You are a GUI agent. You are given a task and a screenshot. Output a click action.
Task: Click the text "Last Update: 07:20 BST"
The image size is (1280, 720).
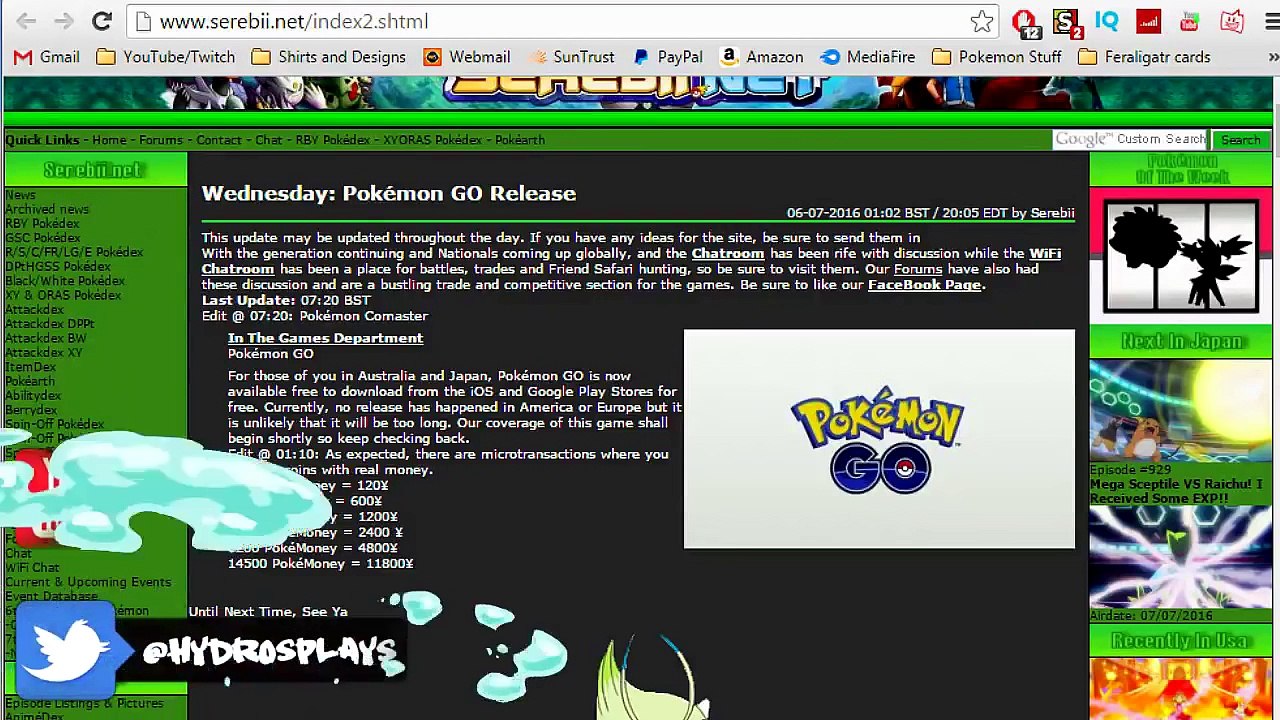(286, 300)
